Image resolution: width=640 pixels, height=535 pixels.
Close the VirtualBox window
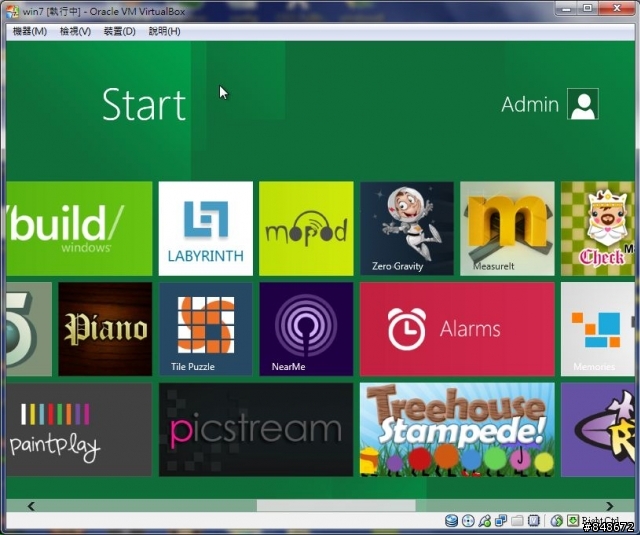616,8
